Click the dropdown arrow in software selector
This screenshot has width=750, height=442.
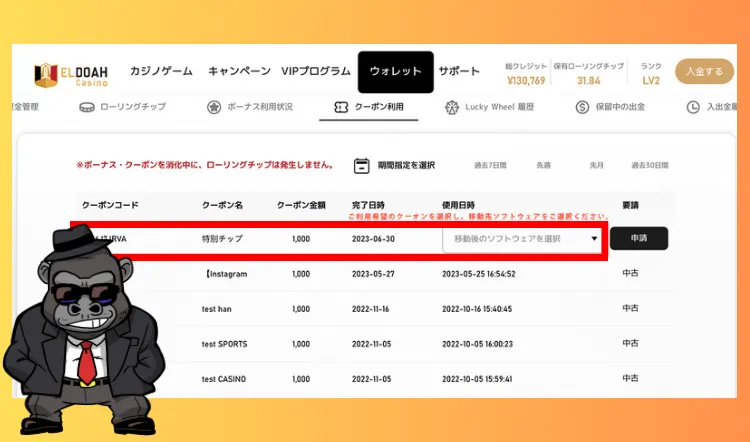594,238
